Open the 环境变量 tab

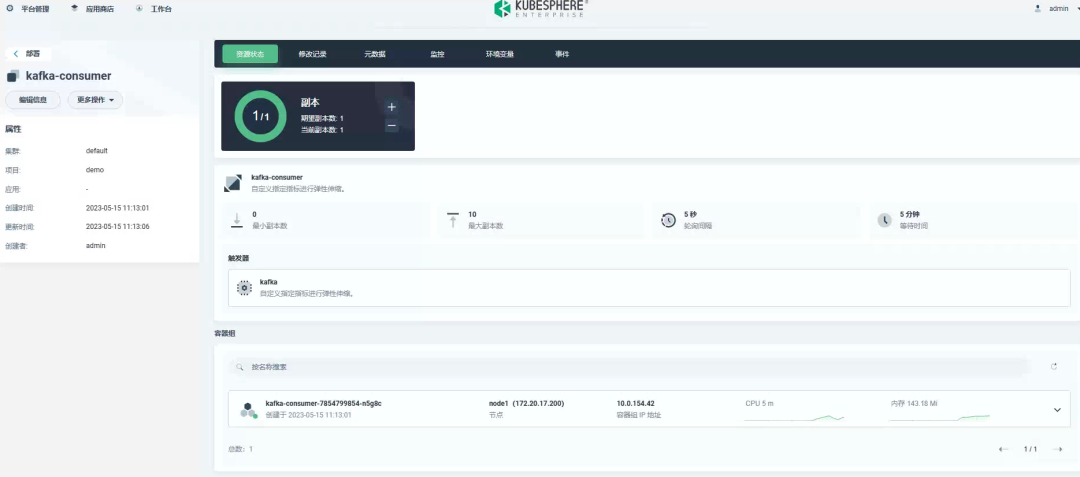[499, 54]
